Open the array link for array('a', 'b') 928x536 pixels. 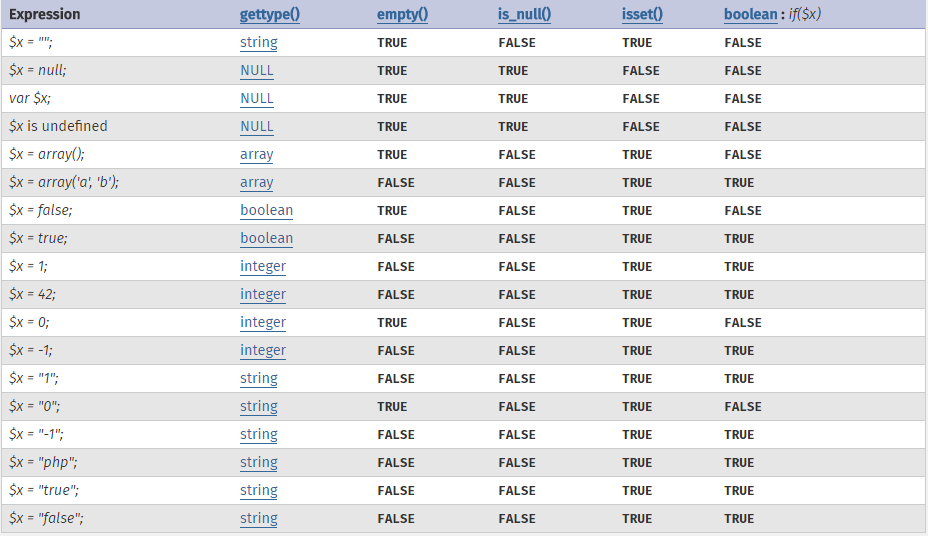point(256,183)
